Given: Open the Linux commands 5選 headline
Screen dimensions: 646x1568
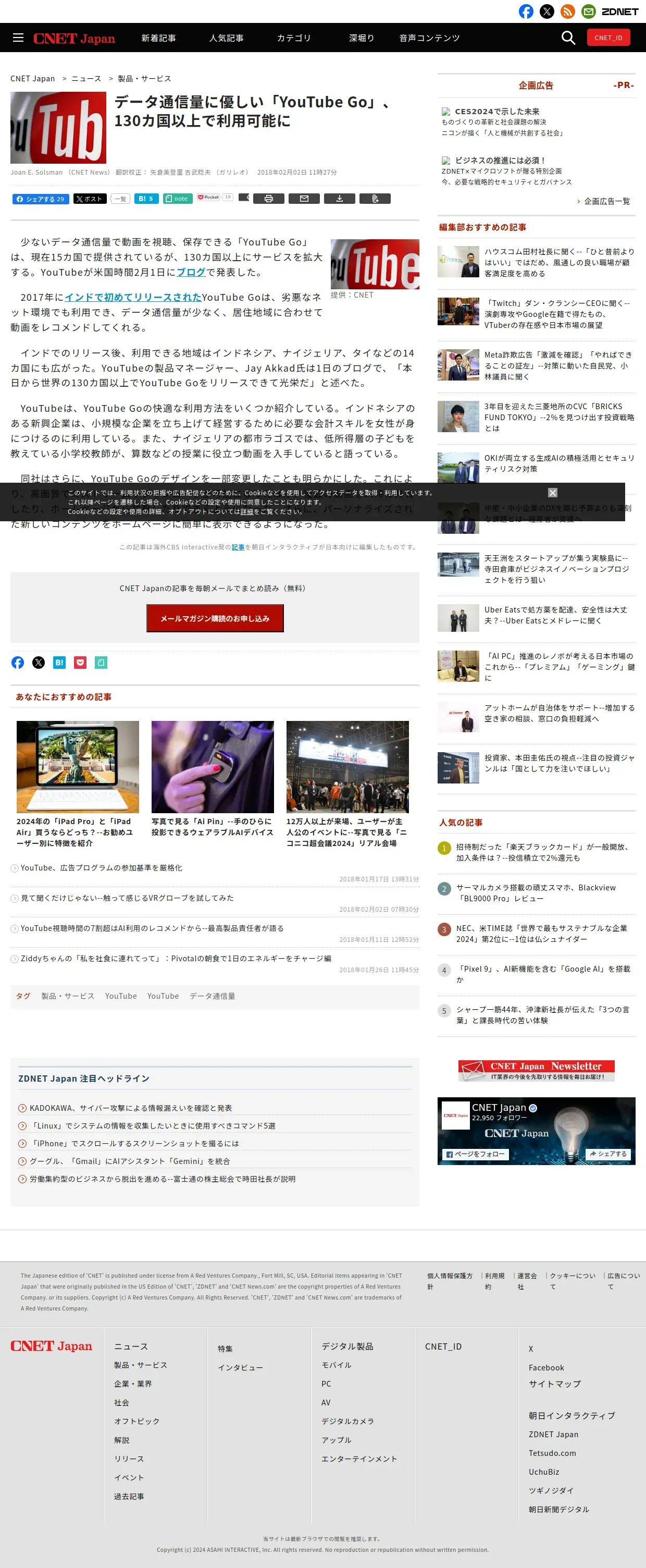Looking at the screenshot, I should [153, 1125].
